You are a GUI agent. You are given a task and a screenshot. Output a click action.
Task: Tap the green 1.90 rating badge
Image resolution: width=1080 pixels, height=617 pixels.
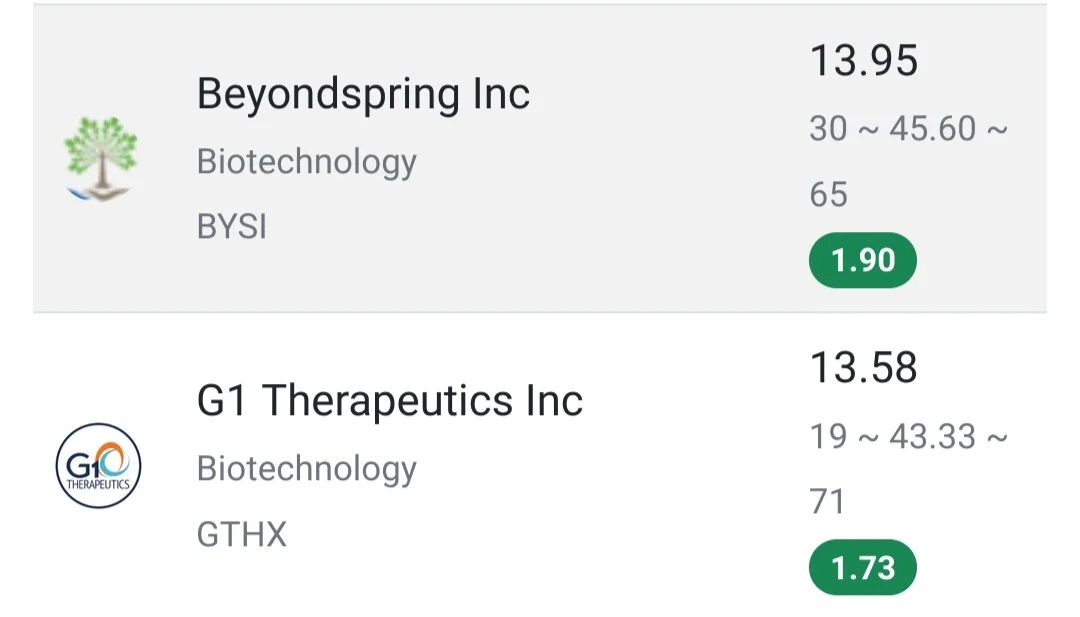pyautogui.click(x=862, y=260)
